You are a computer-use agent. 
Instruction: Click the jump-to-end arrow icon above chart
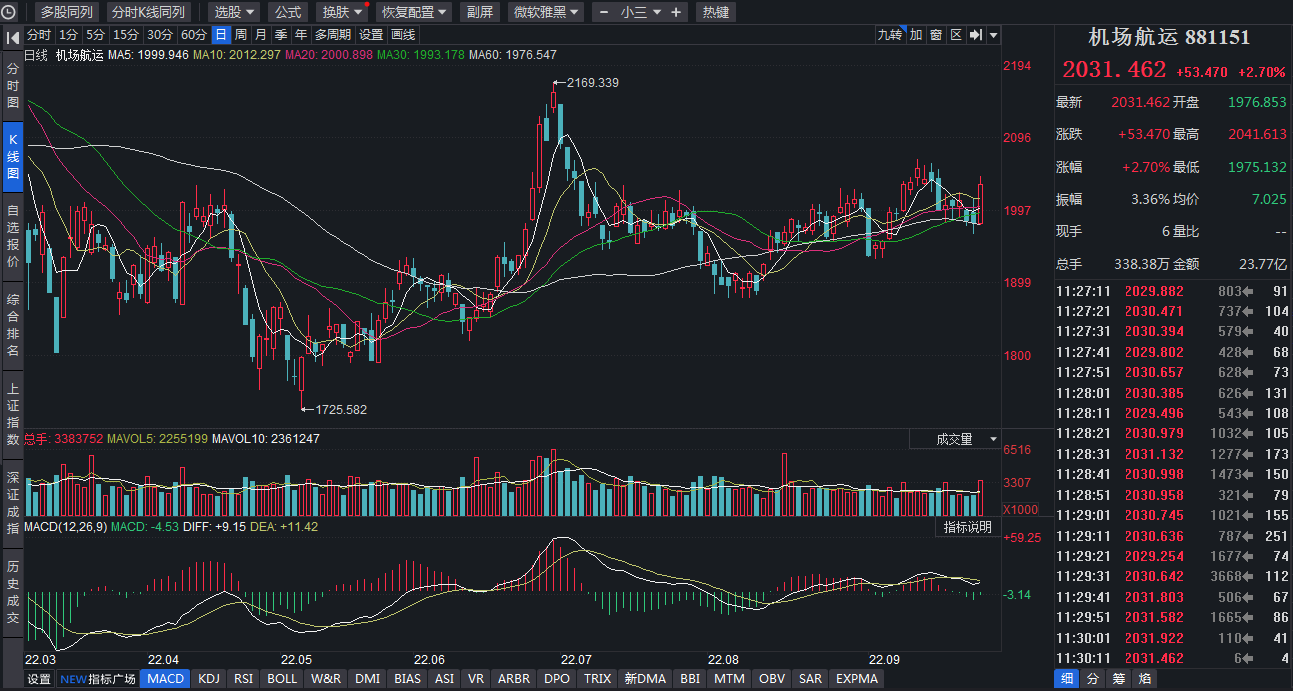coord(976,35)
